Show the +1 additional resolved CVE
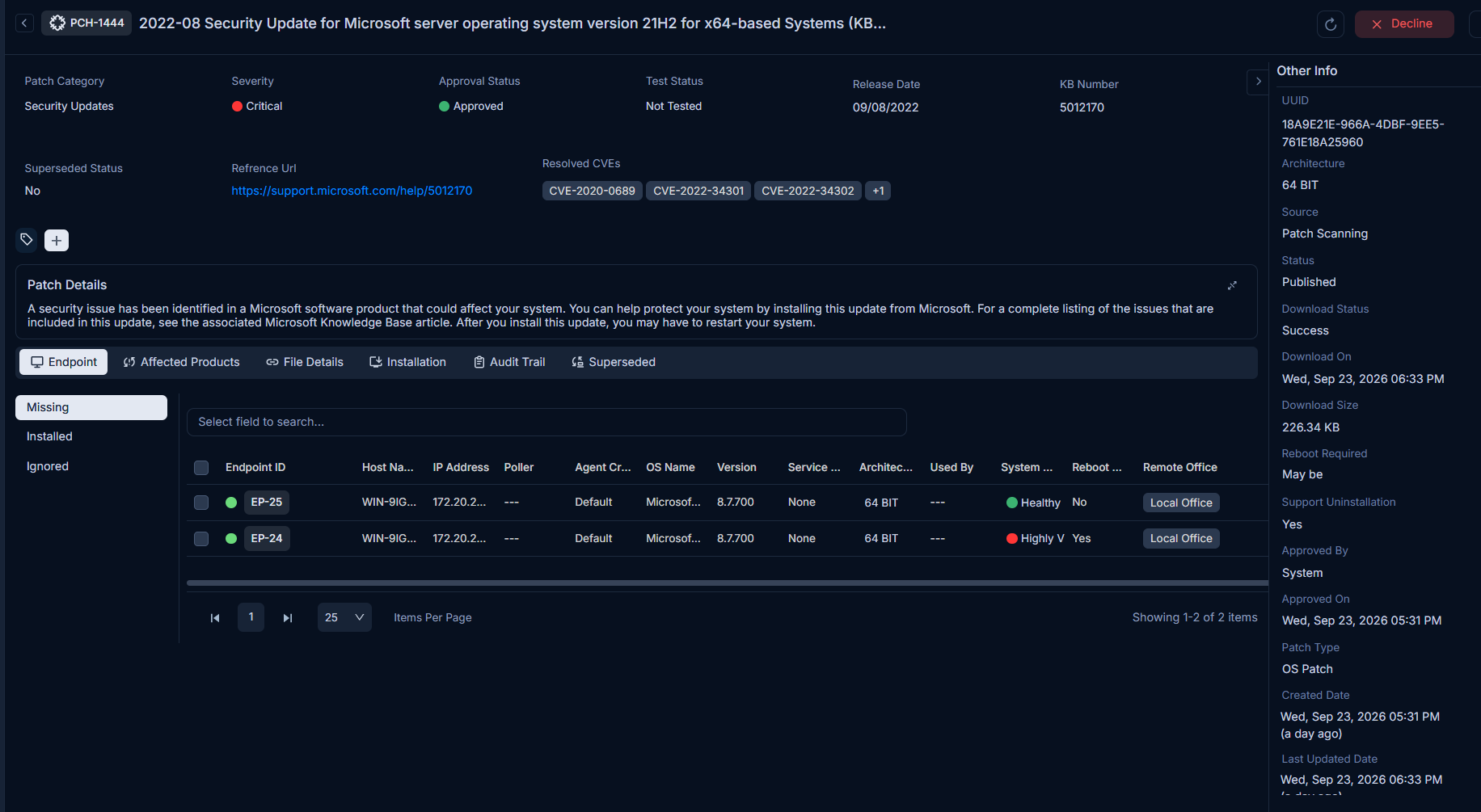1481x812 pixels. (x=878, y=191)
